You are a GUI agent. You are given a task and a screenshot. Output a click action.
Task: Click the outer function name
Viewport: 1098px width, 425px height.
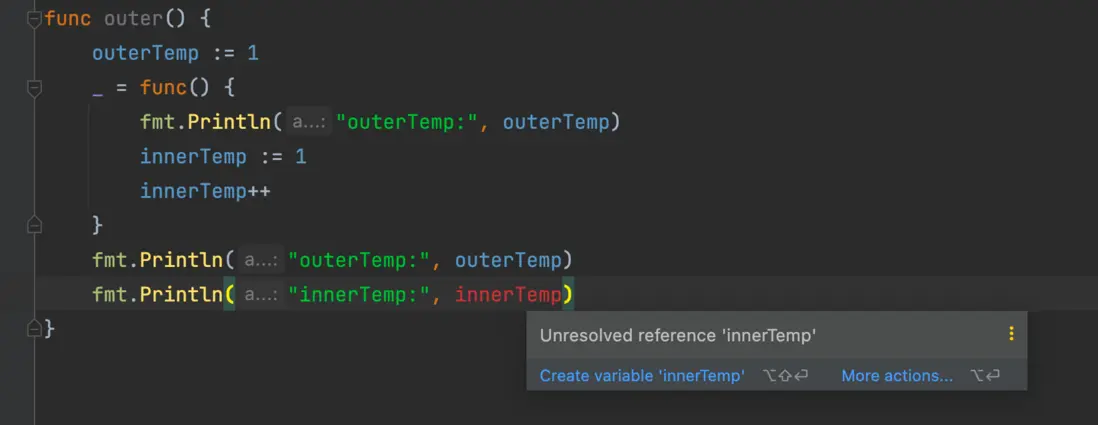133,19
